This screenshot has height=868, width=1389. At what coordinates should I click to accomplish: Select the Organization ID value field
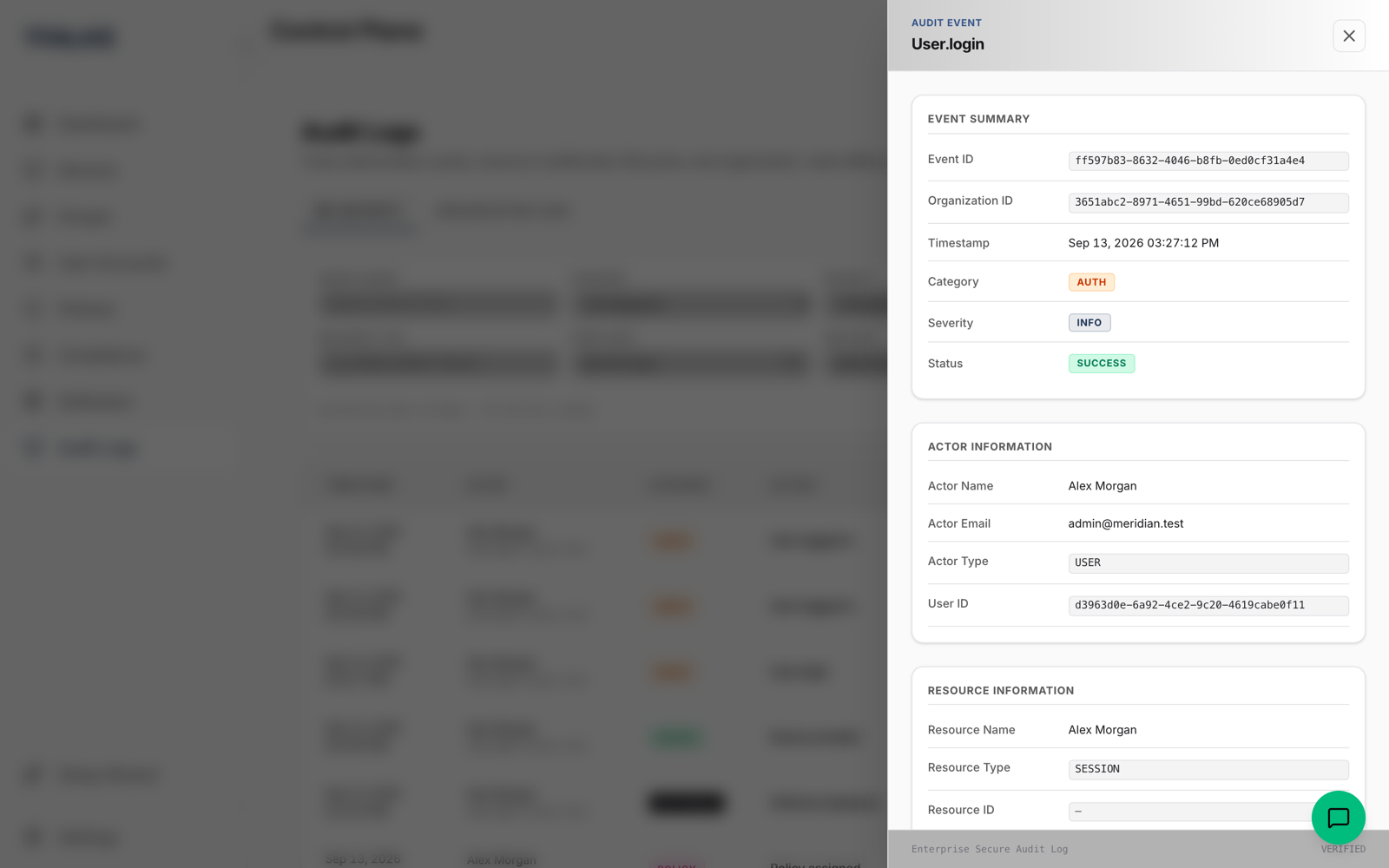click(1208, 202)
